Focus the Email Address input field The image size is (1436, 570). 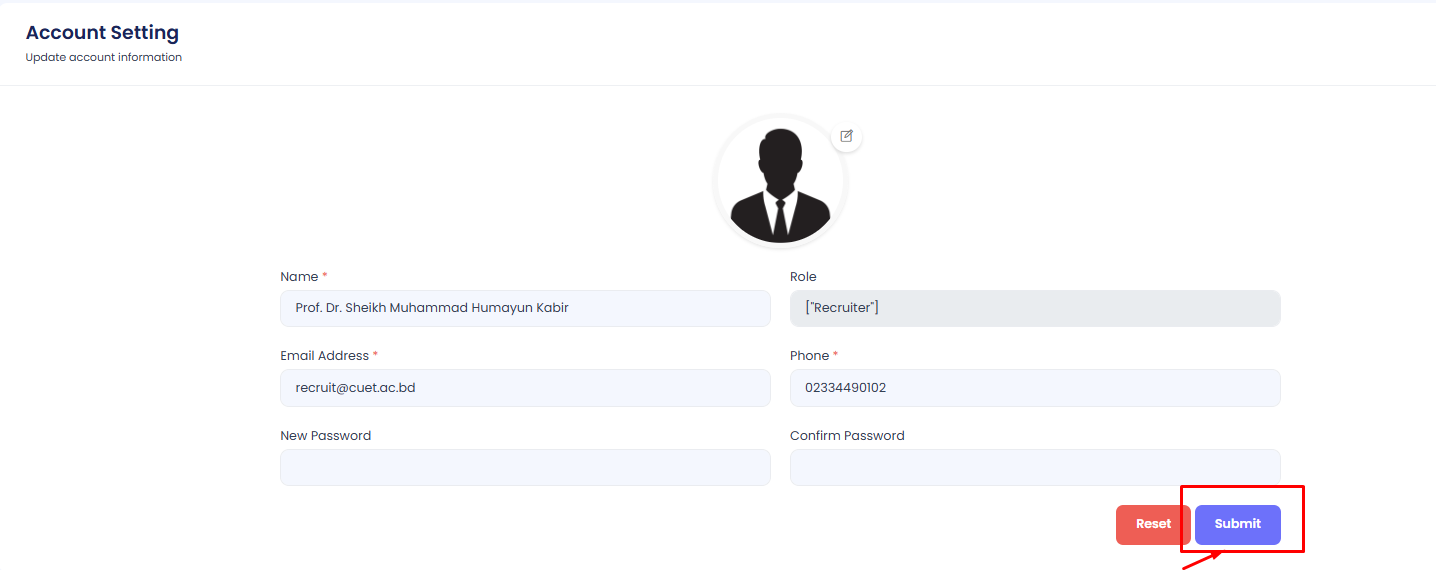pos(525,388)
